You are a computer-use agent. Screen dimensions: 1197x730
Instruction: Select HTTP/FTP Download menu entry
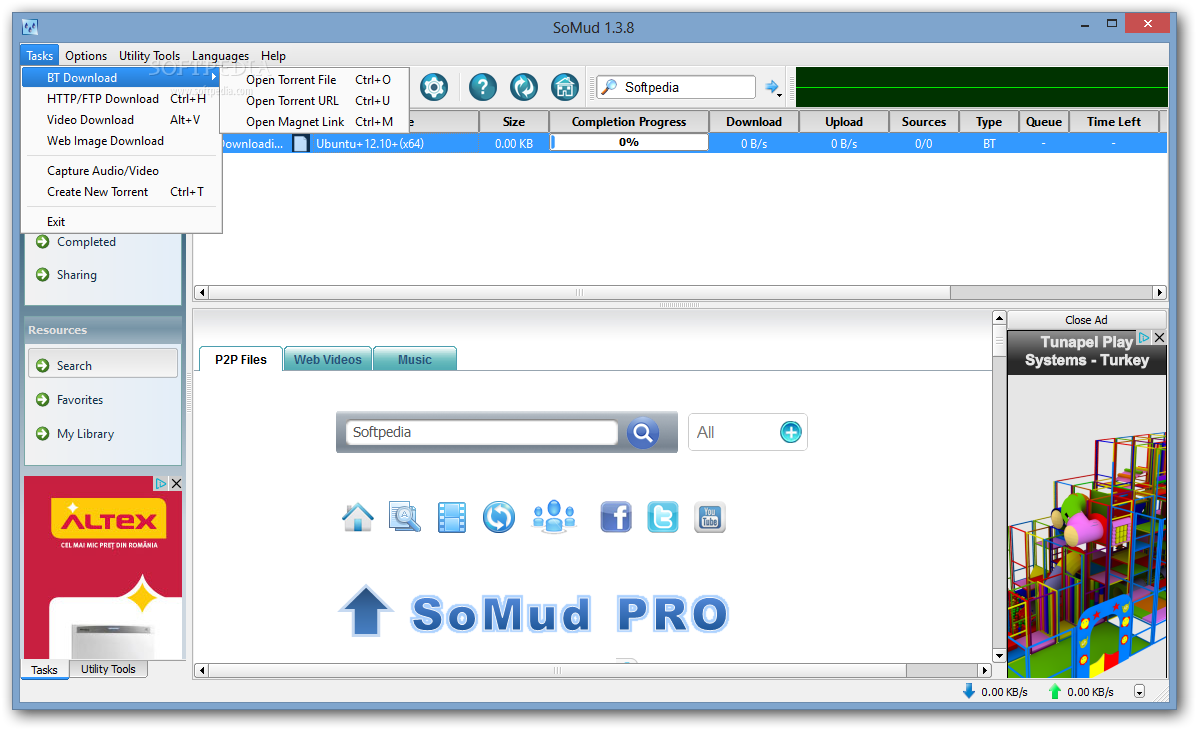pyautogui.click(x=121, y=99)
